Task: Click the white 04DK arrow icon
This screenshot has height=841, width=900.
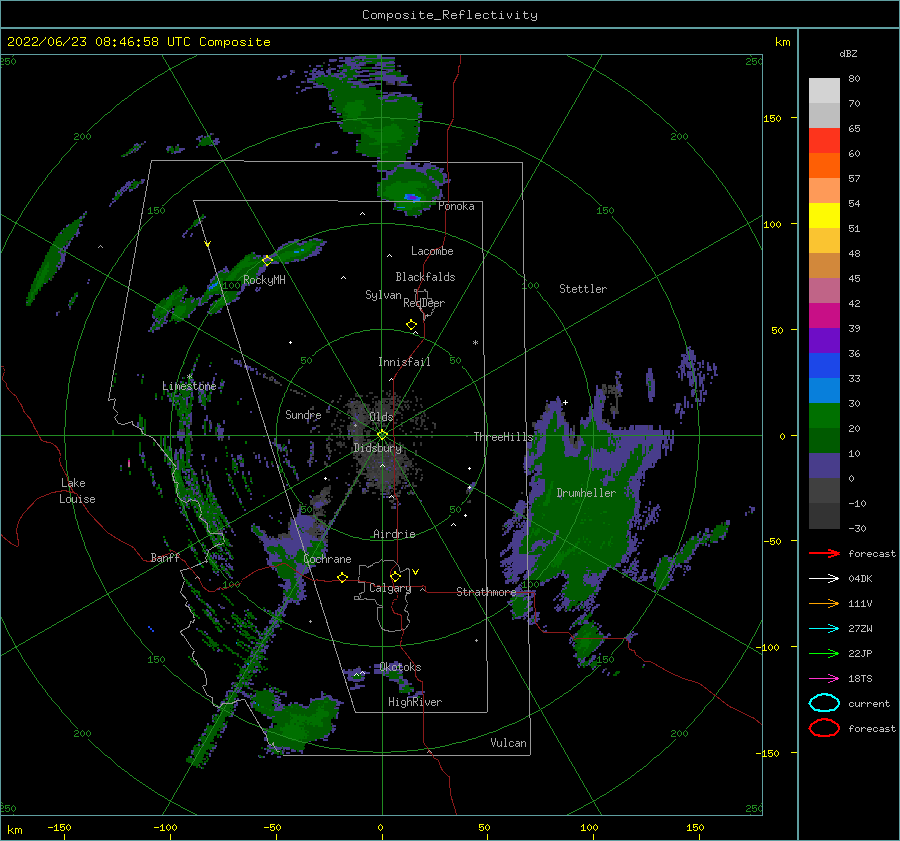Action: coord(824,579)
